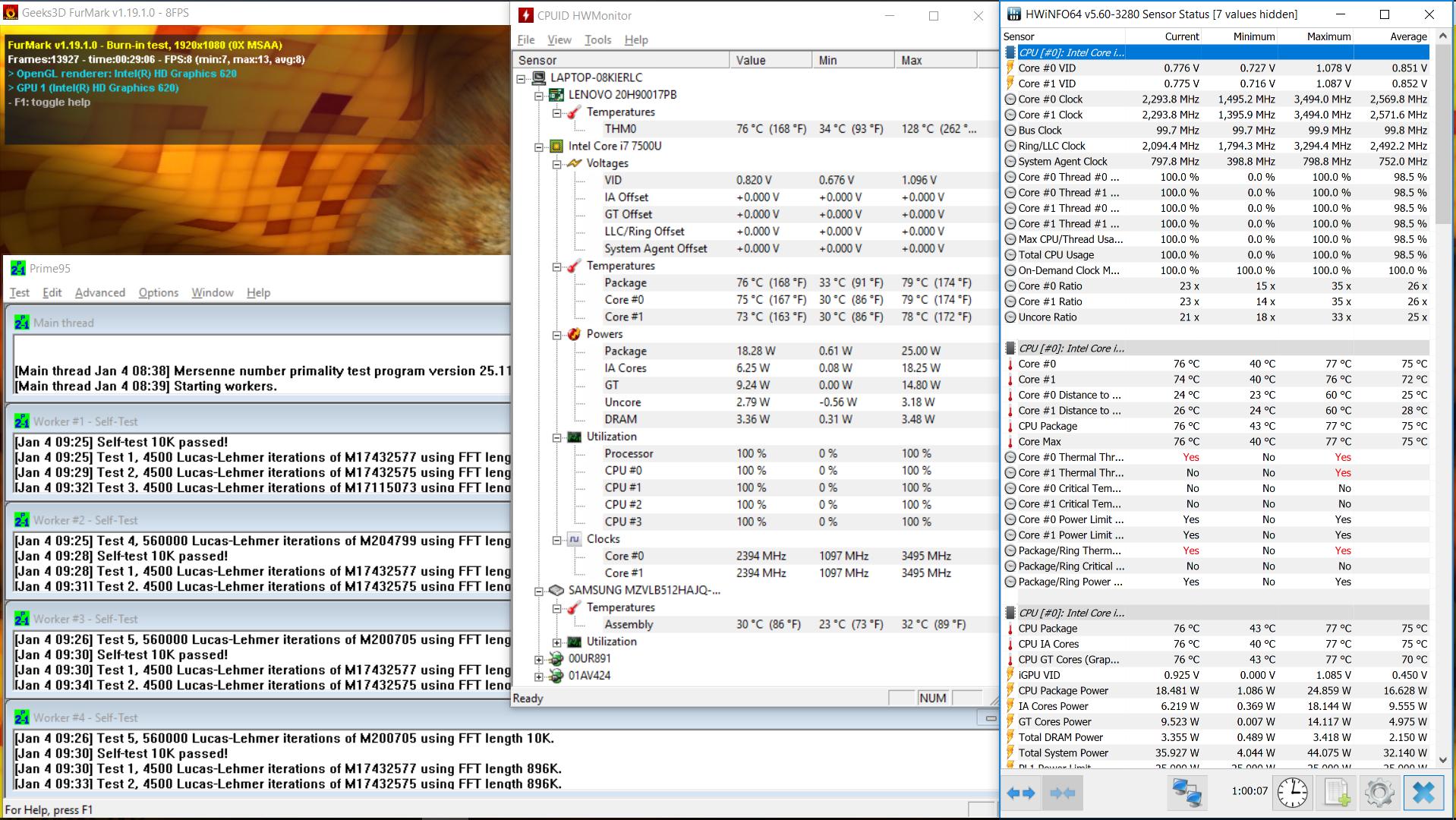This screenshot has height=820, width=1456.
Task: Open the Prime95 Edit menu
Action: tap(52, 292)
